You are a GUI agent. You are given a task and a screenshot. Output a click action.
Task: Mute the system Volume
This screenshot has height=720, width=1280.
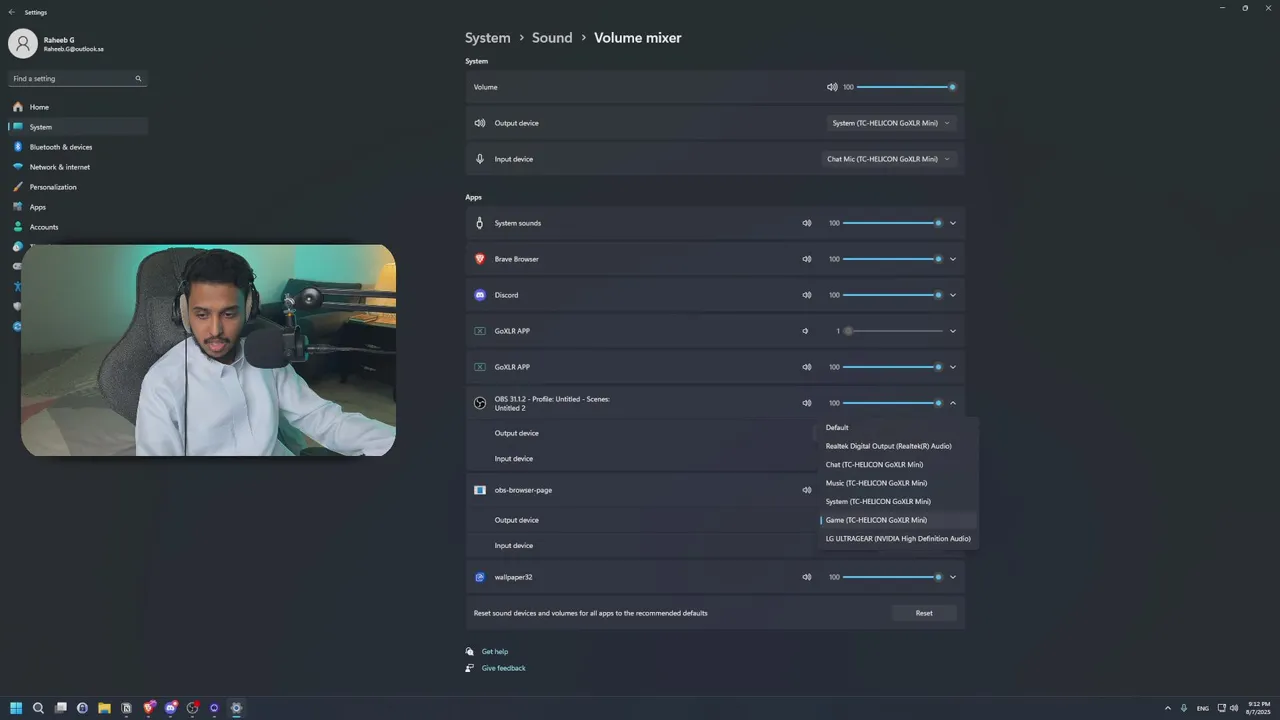[x=832, y=87]
